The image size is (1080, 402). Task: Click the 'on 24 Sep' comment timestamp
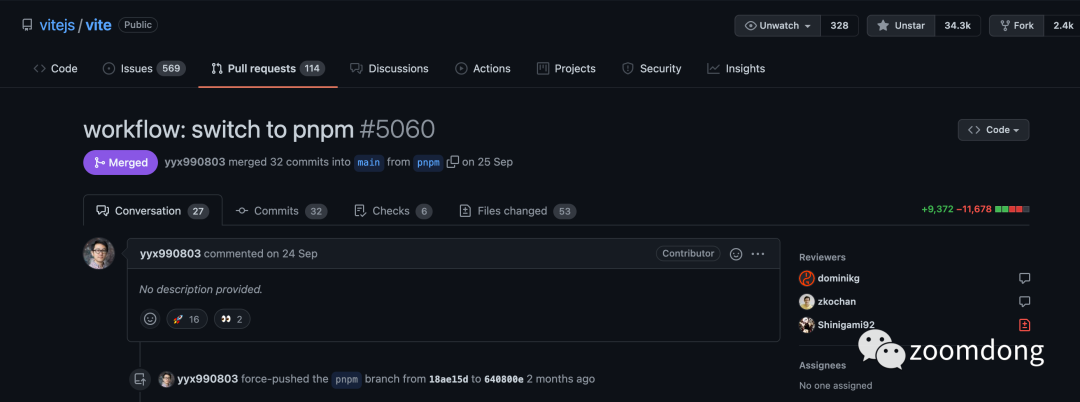tap(292, 253)
